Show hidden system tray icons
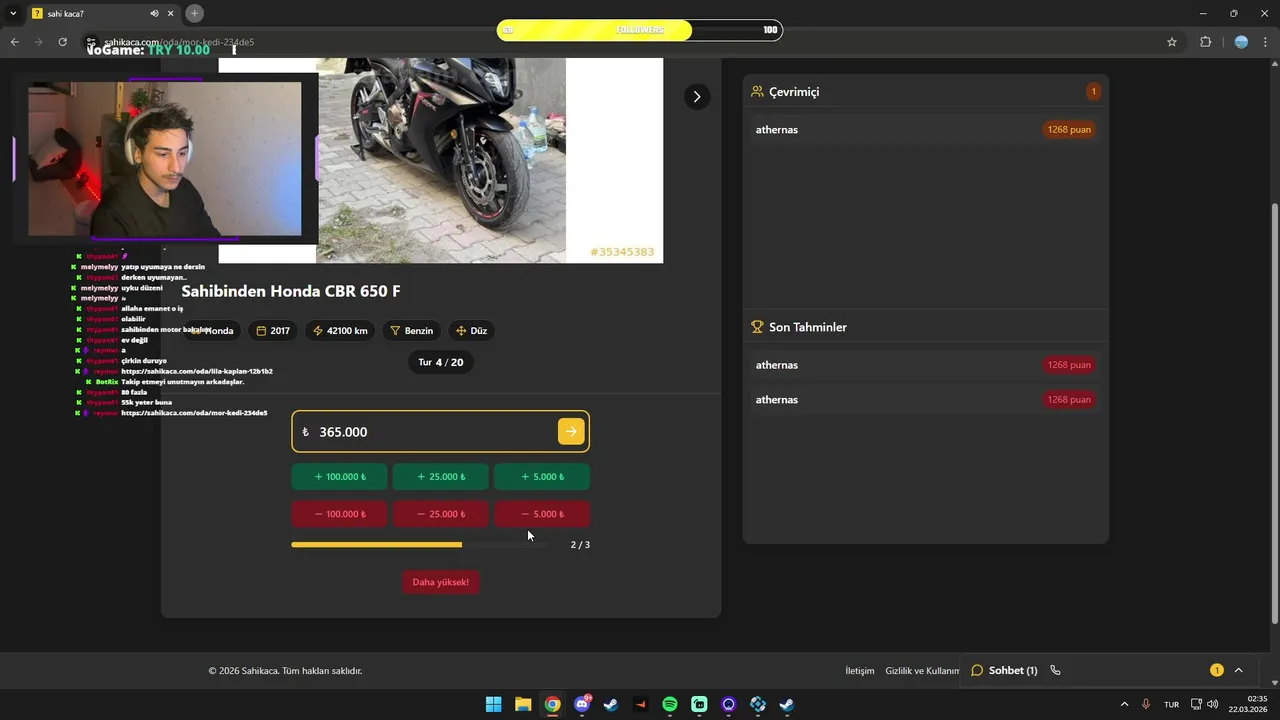Viewport: 1280px width, 720px height. (1124, 704)
